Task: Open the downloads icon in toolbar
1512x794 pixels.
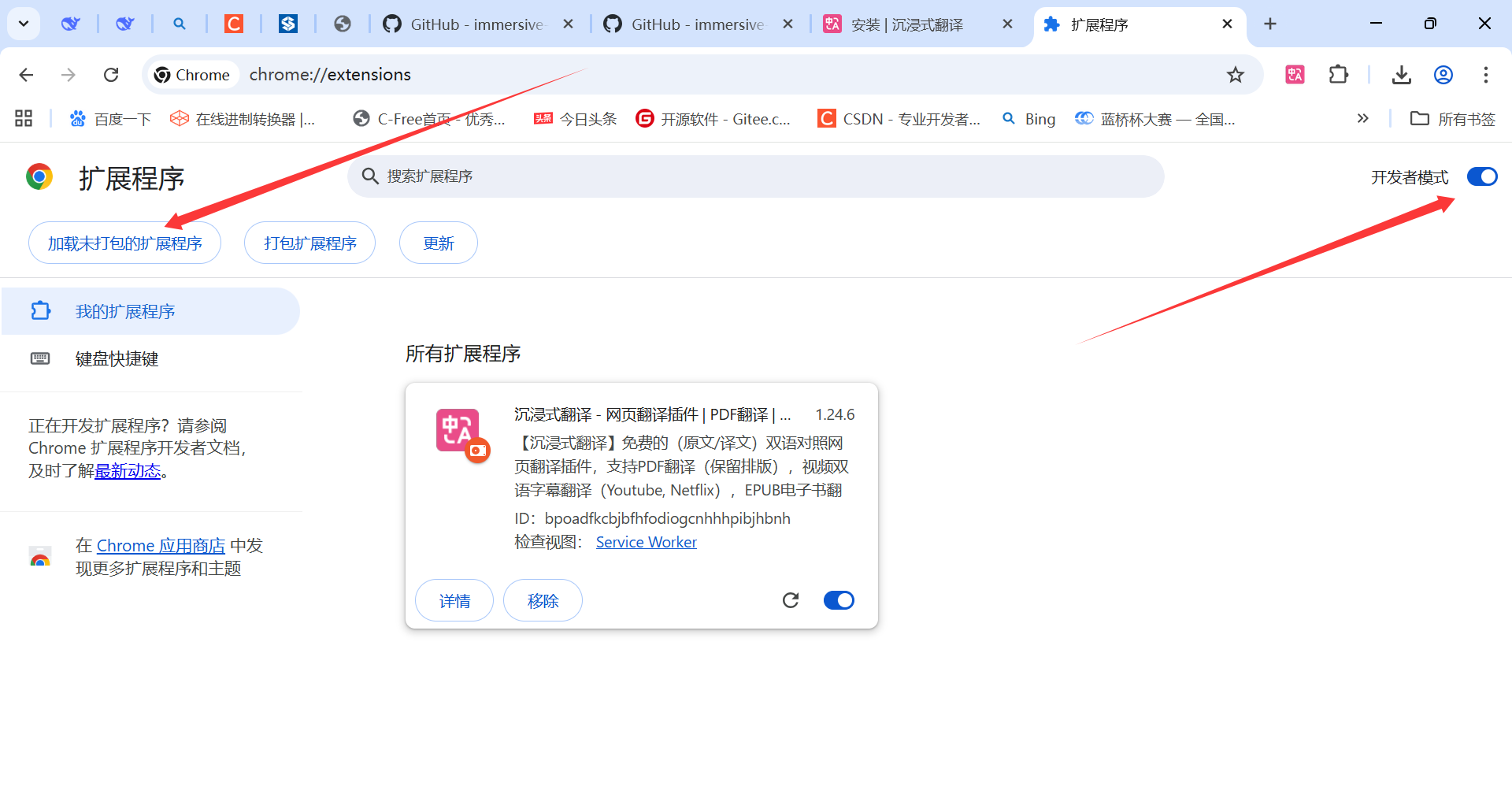Action: (x=1401, y=75)
